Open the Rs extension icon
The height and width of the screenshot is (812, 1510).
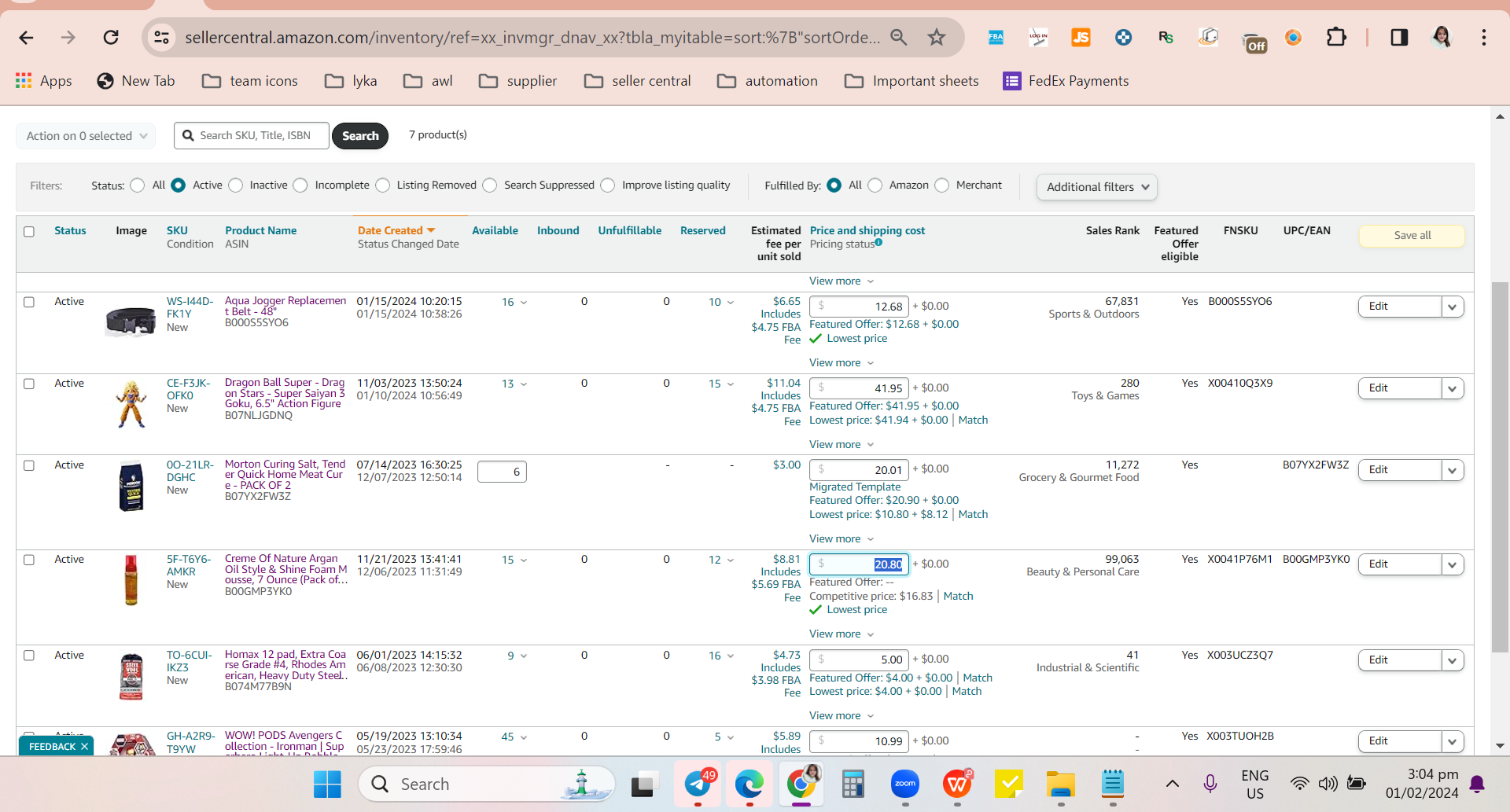point(1166,37)
